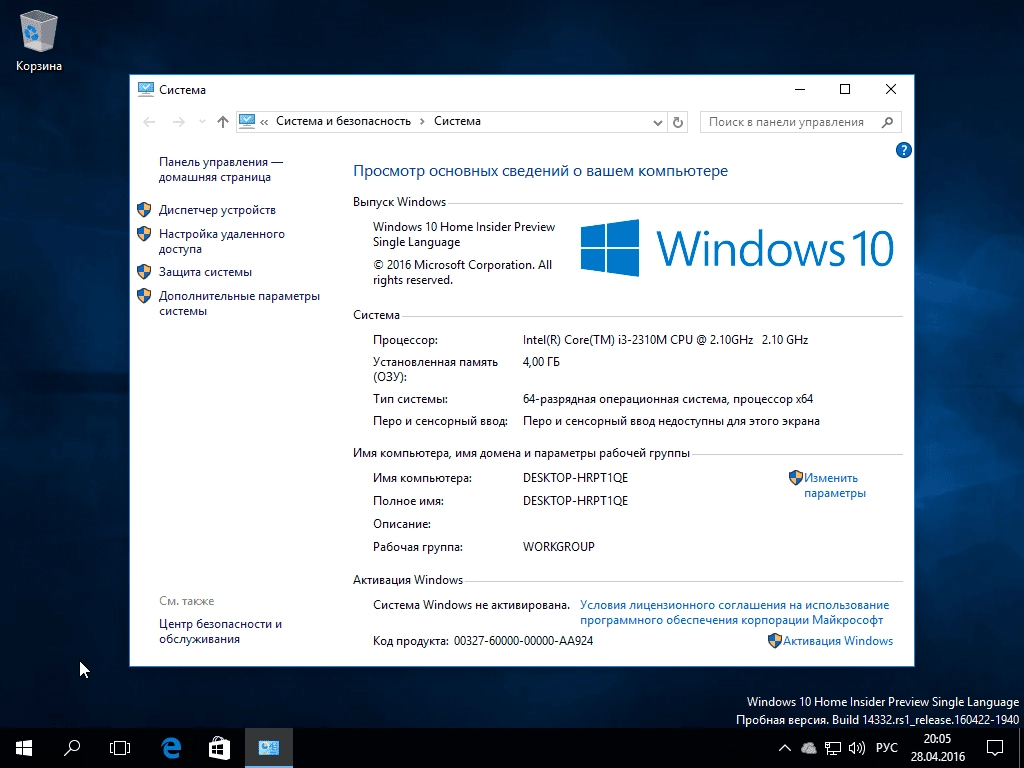Click the Система window title icon

pos(146,89)
